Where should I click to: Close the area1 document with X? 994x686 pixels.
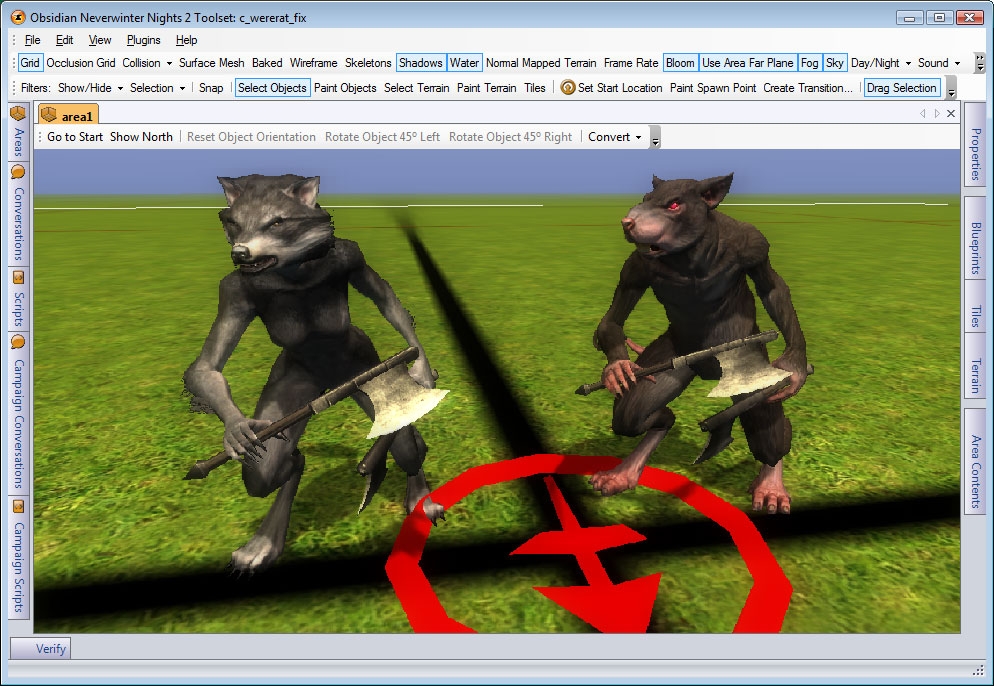coord(950,114)
